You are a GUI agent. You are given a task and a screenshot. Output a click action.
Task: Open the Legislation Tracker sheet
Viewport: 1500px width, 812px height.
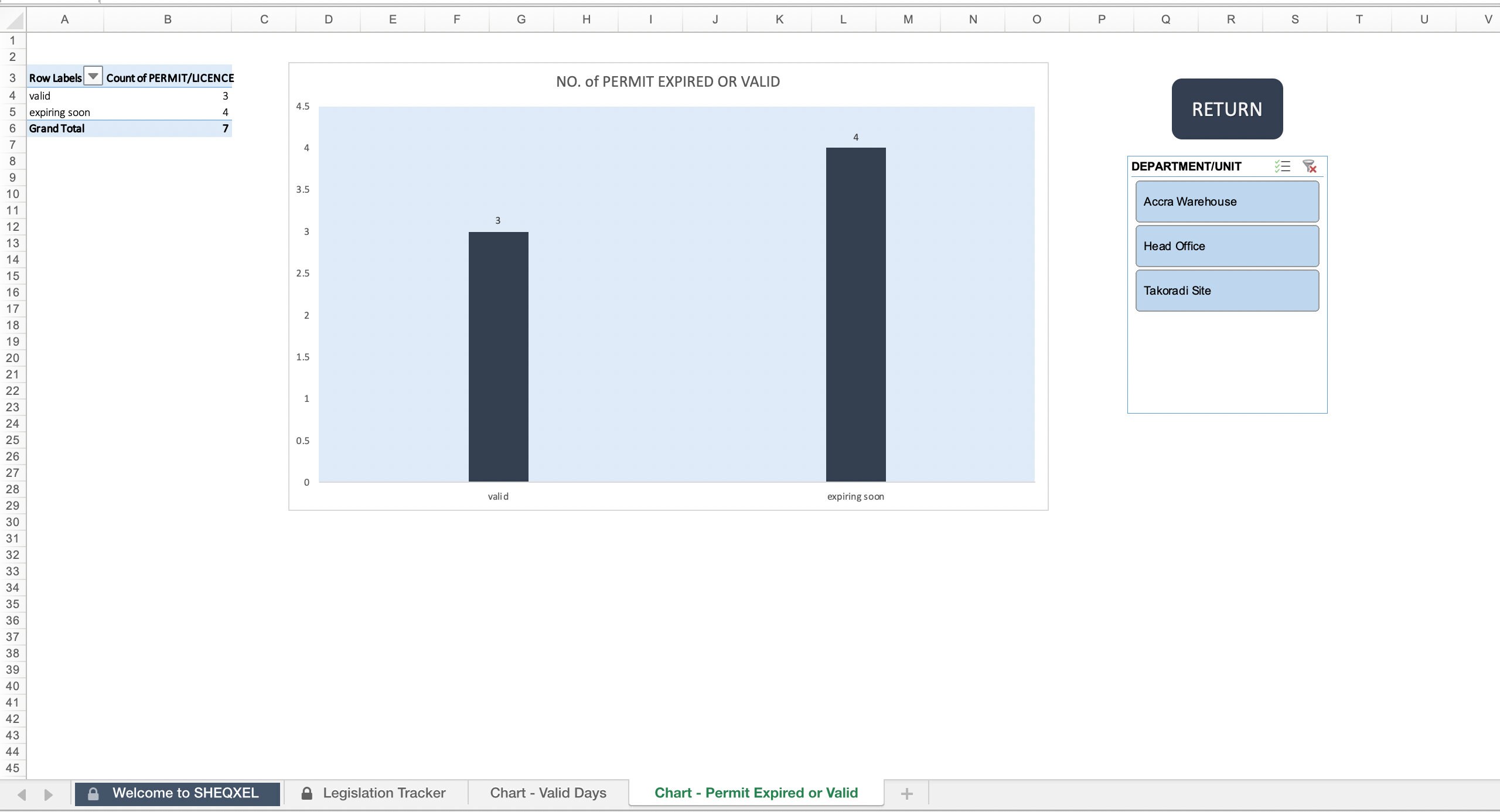coord(384,793)
